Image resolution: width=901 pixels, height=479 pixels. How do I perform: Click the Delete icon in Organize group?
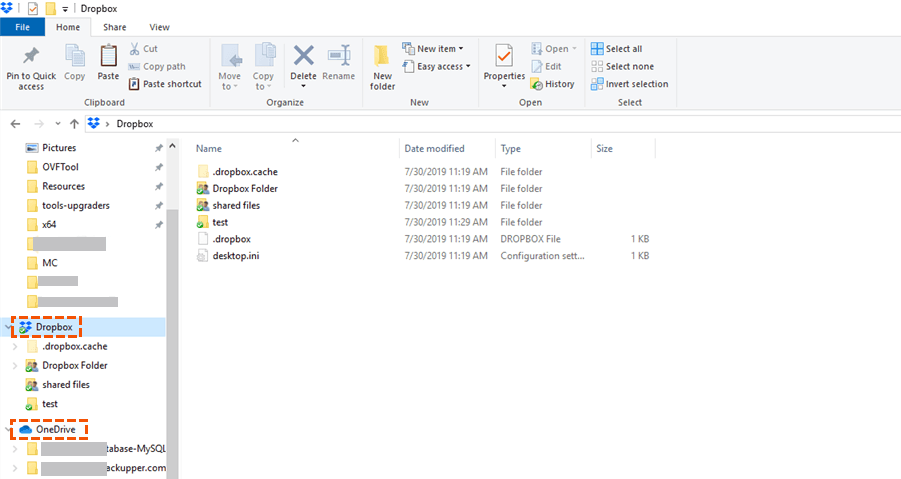coord(303,57)
